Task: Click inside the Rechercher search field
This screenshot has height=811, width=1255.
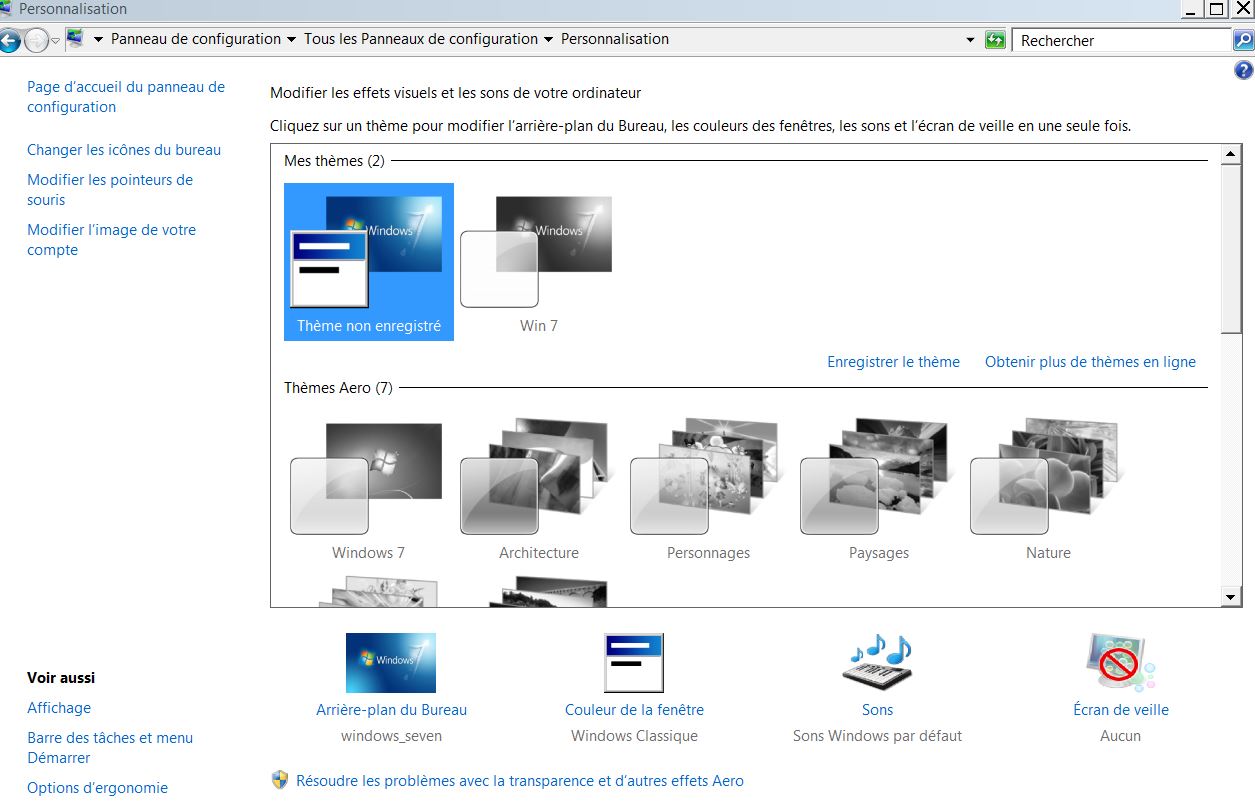Action: pos(1120,41)
